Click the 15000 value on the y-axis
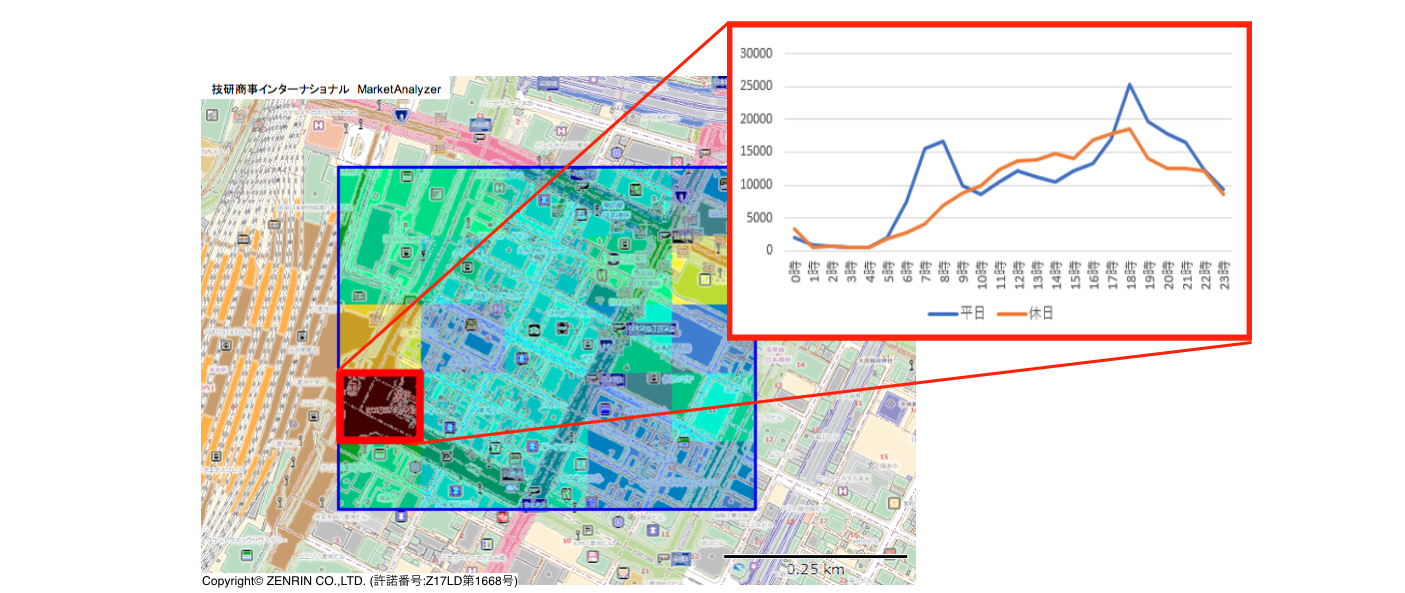The width and height of the screenshot is (1405, 593). point(755,152)
